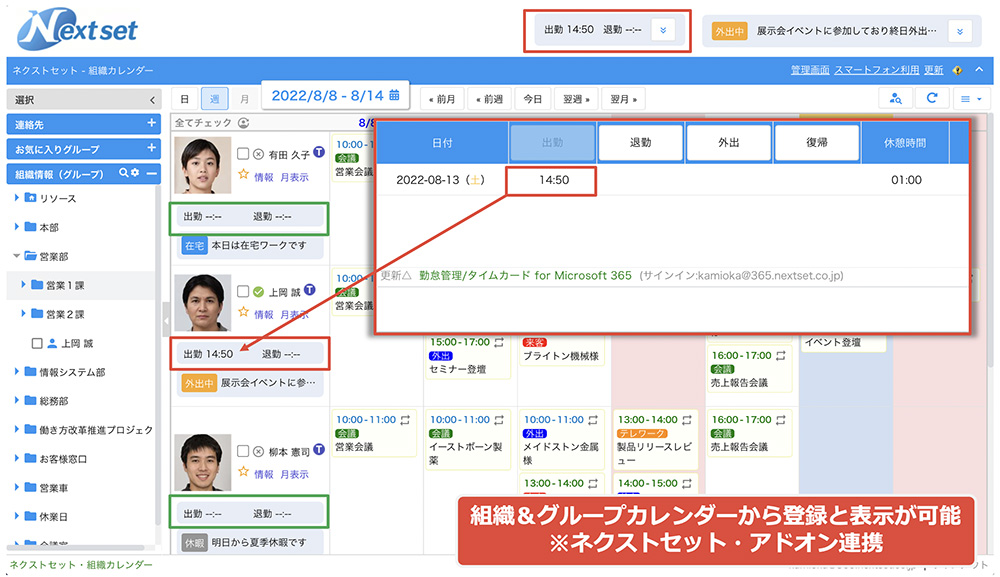1000x577 pixels.
Task: Collapse the 組織情報 group section minus icon
Action: [152, 173]
